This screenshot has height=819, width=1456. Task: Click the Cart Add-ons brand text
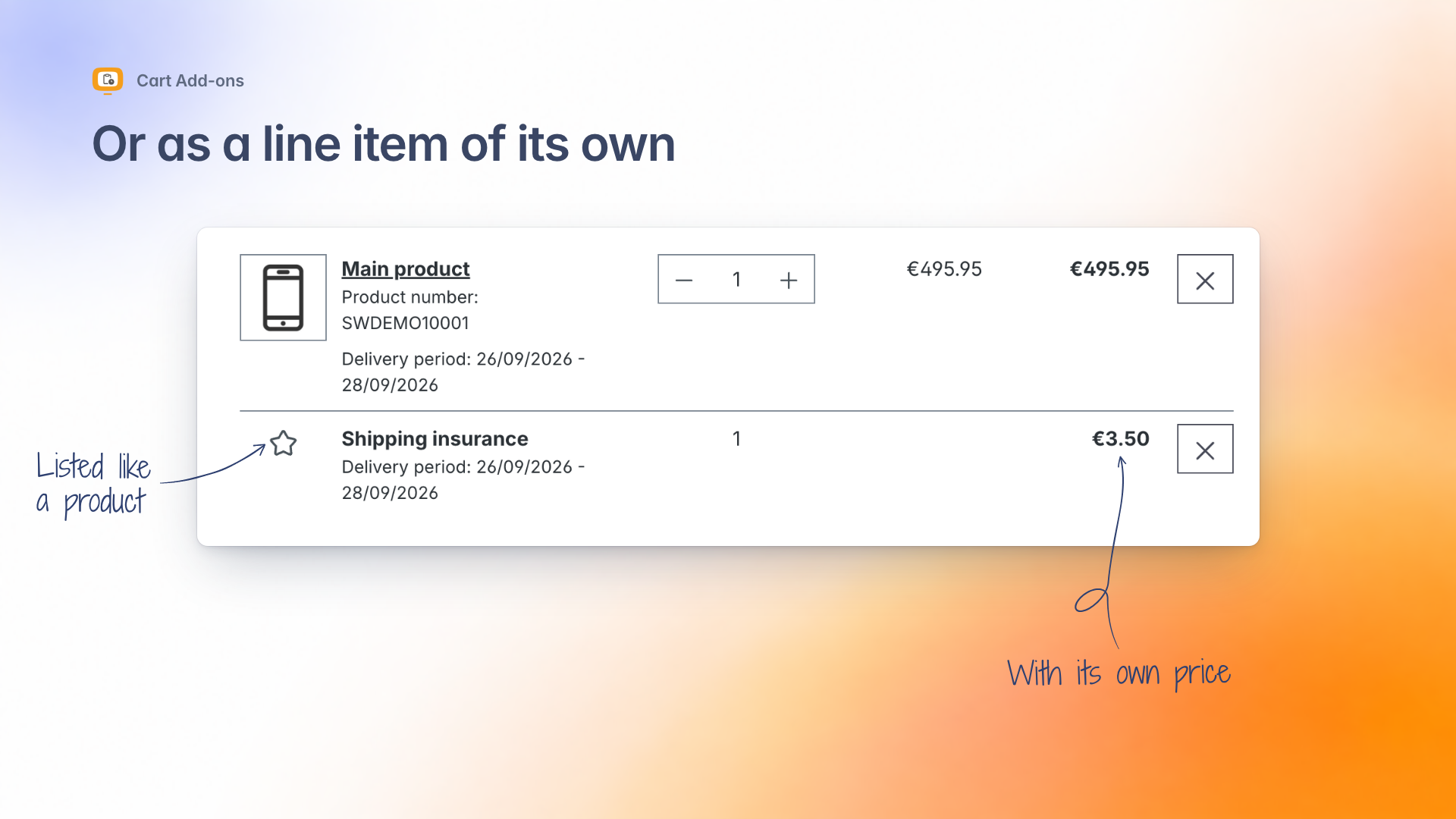pyautogui.click(x=190, y=80)
